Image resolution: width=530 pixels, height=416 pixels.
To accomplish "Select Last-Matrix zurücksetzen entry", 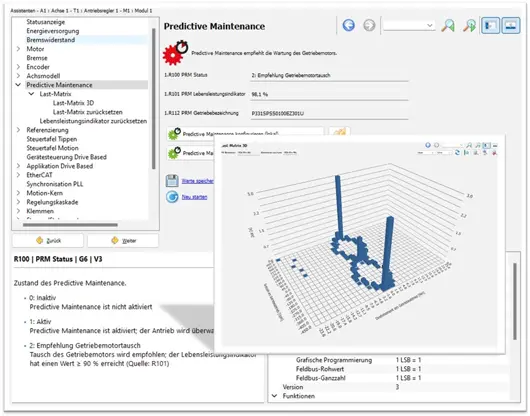I will [88, 112].
